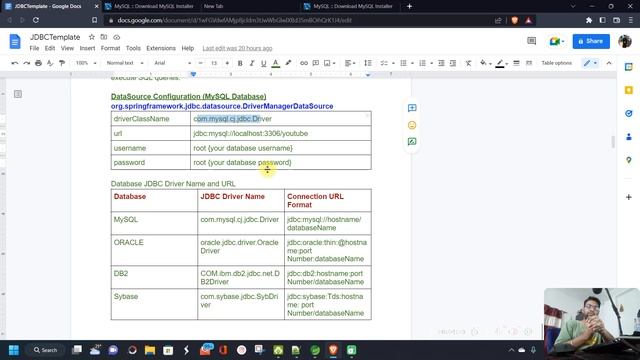Open the Google account avatar
Viewport: 640px width, 360px height.
[624, 41]
